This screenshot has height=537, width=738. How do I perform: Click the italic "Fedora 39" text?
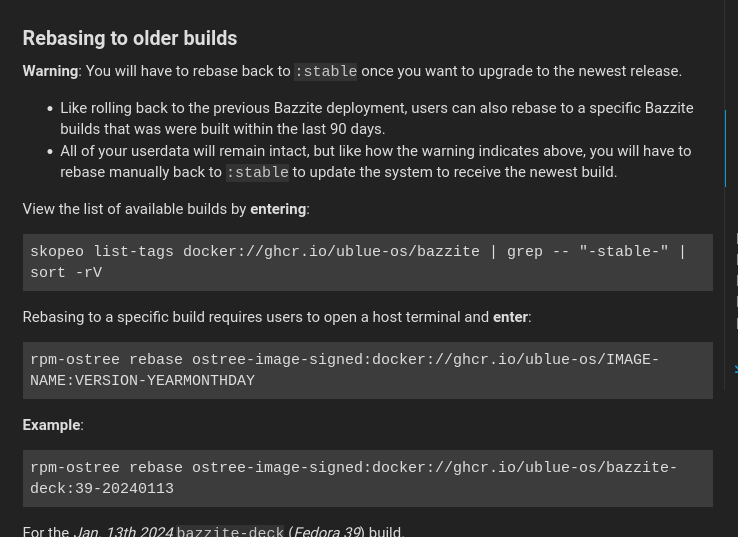326,532
